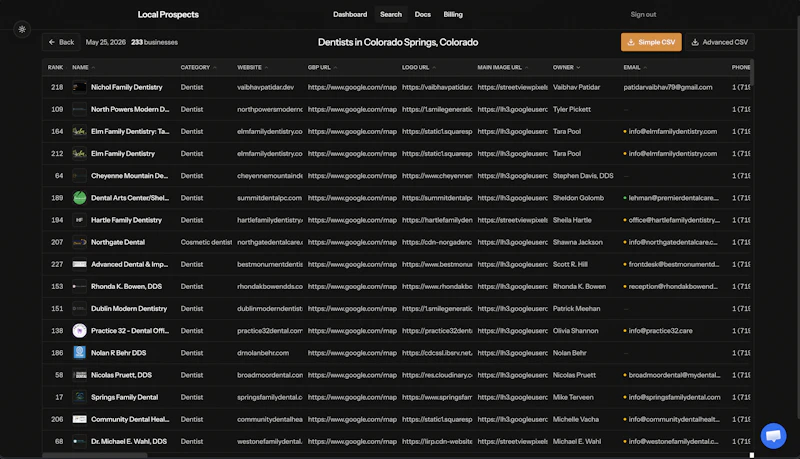Image resolution: width=800 pixels, height=459 pixels.
Task: Go to the Dashboard tab
Action: [350, 14]
